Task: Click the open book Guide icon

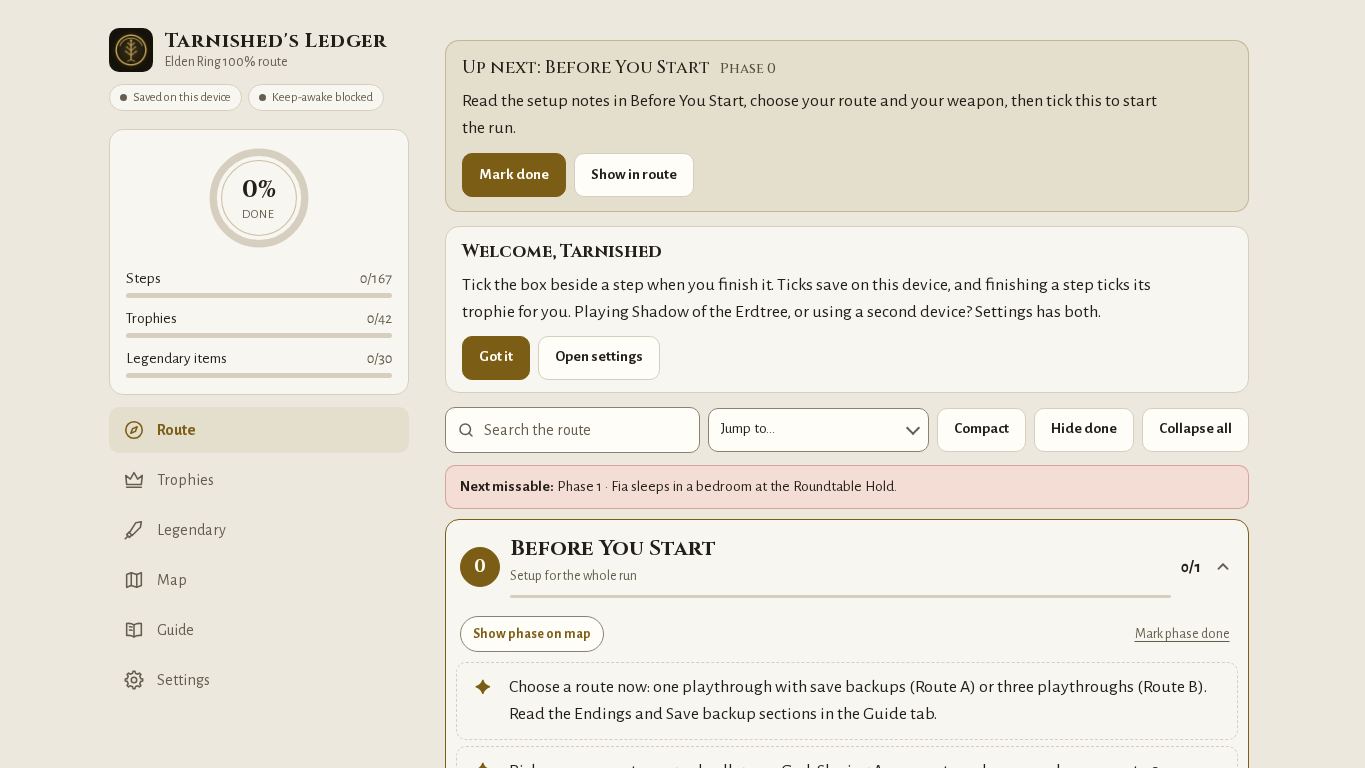Action: tap(134, 630)
